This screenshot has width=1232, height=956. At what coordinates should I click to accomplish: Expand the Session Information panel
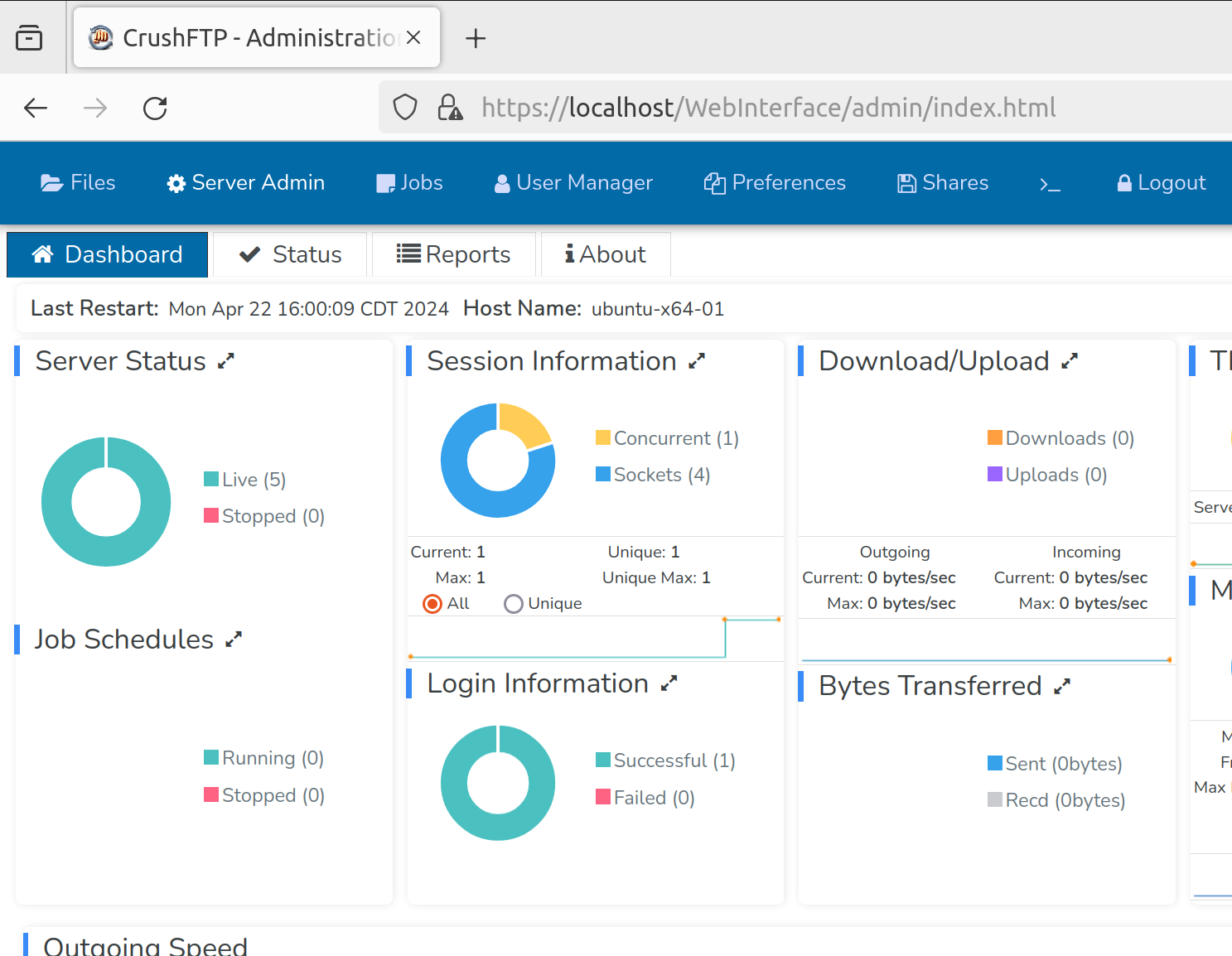(697, 361)
